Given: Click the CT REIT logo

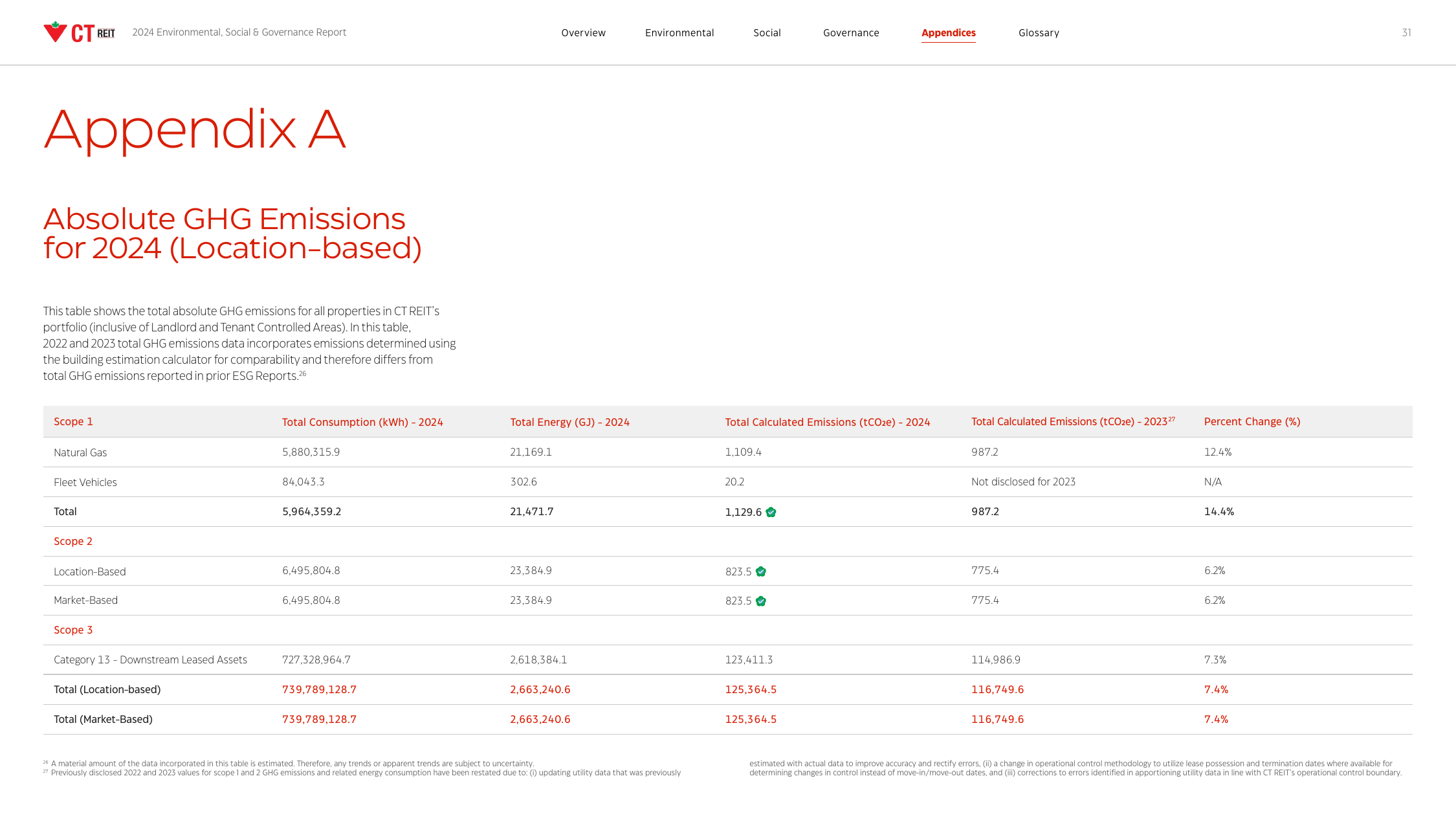Looking at the screenshot, I should 79,32.
